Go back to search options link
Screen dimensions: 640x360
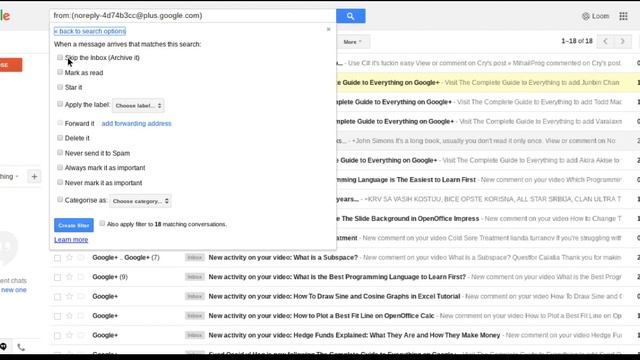(x=90, y=31)
